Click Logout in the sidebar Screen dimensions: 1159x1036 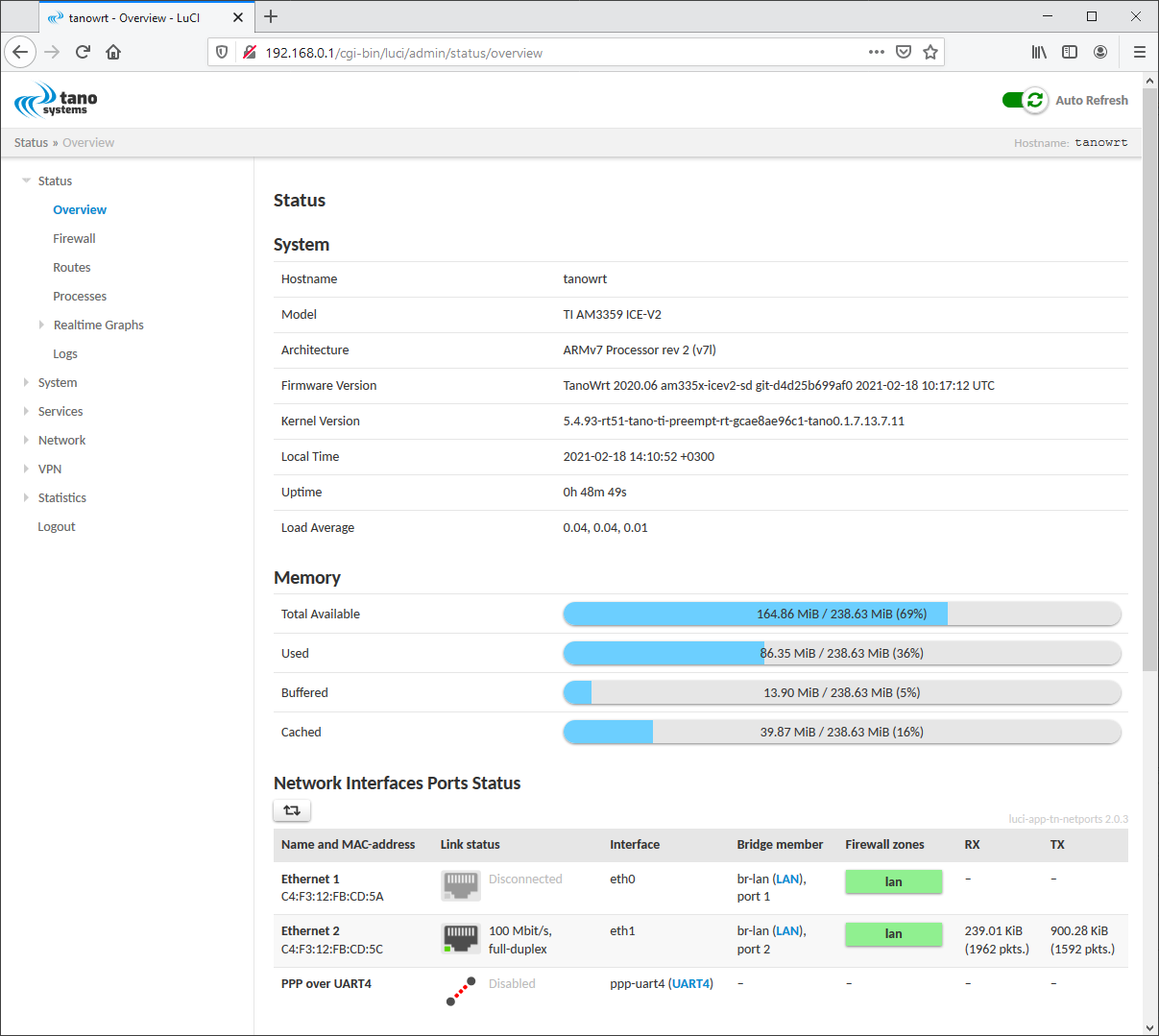[57, 526]
